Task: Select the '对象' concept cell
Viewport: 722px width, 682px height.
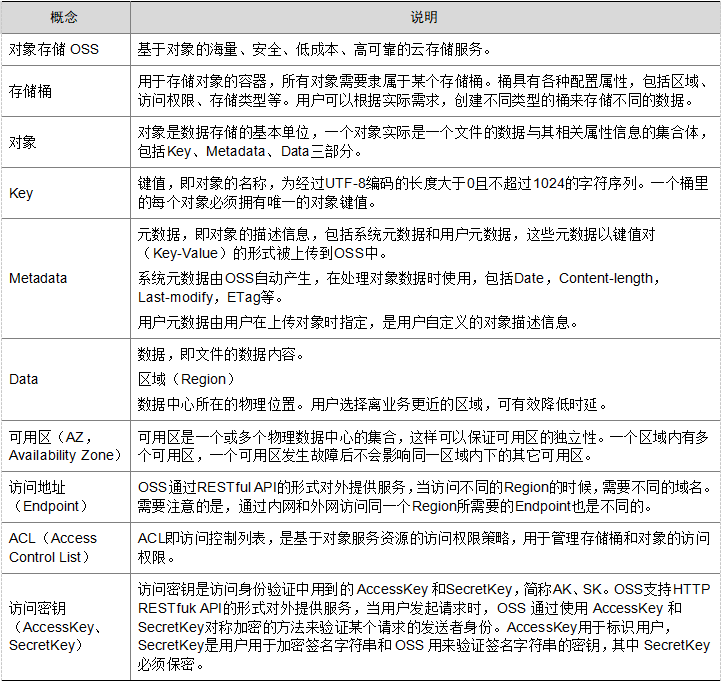Action: [x=65, y=142]
